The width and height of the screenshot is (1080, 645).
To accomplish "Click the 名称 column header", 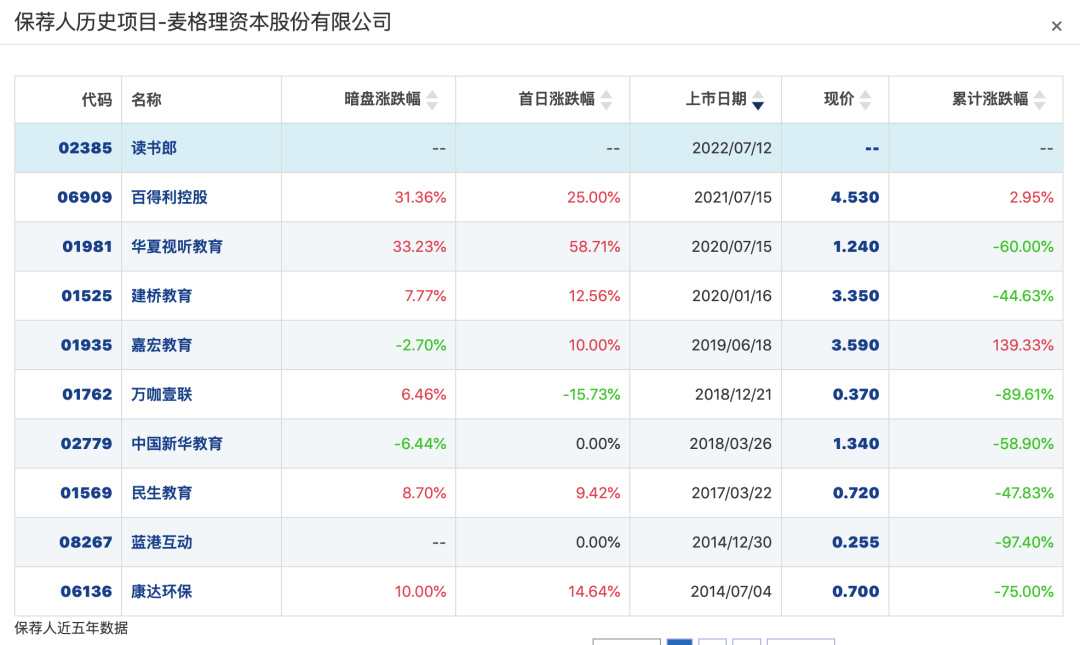I will 146,100.
